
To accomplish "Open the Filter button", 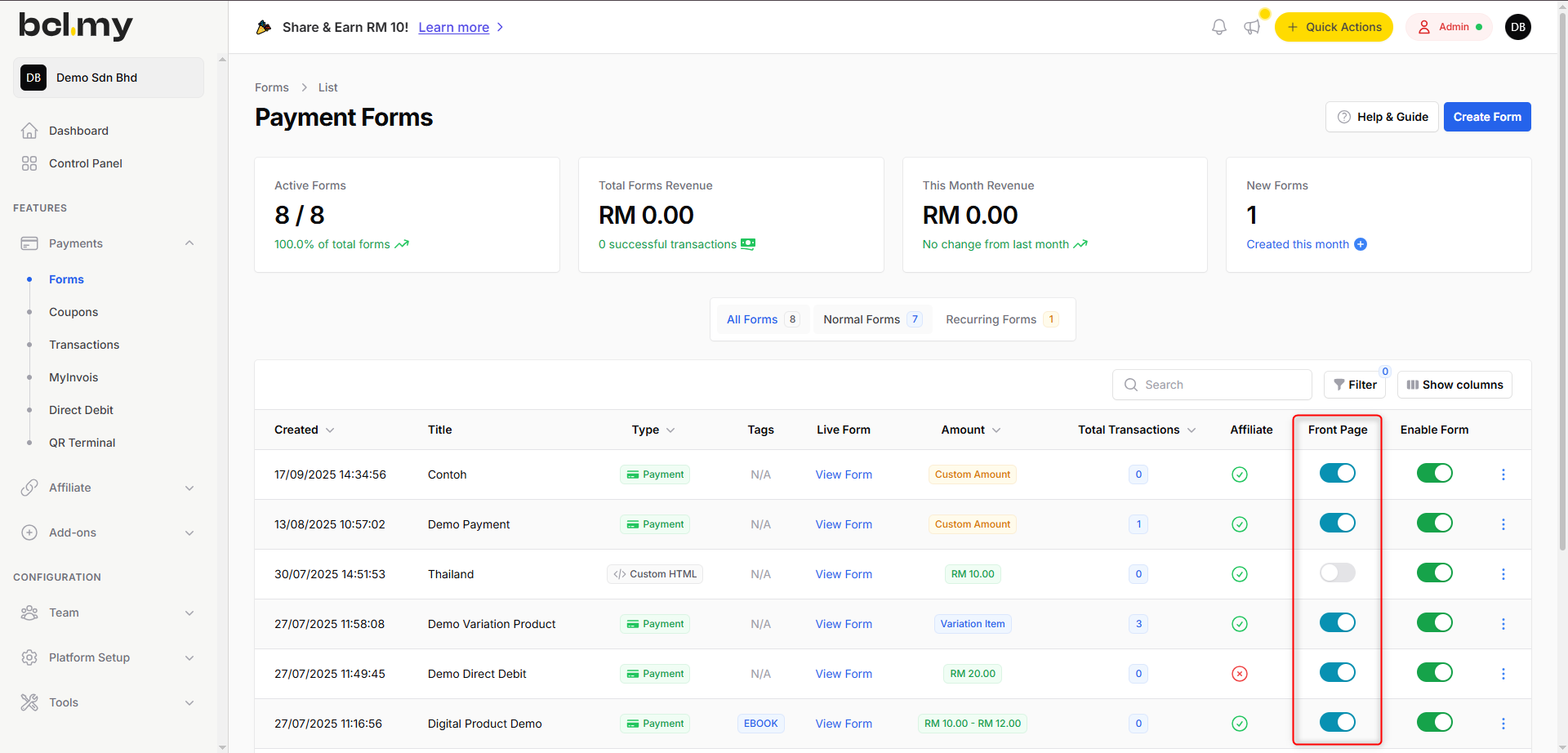I will pyautogui.click(x=1355, y=385).
